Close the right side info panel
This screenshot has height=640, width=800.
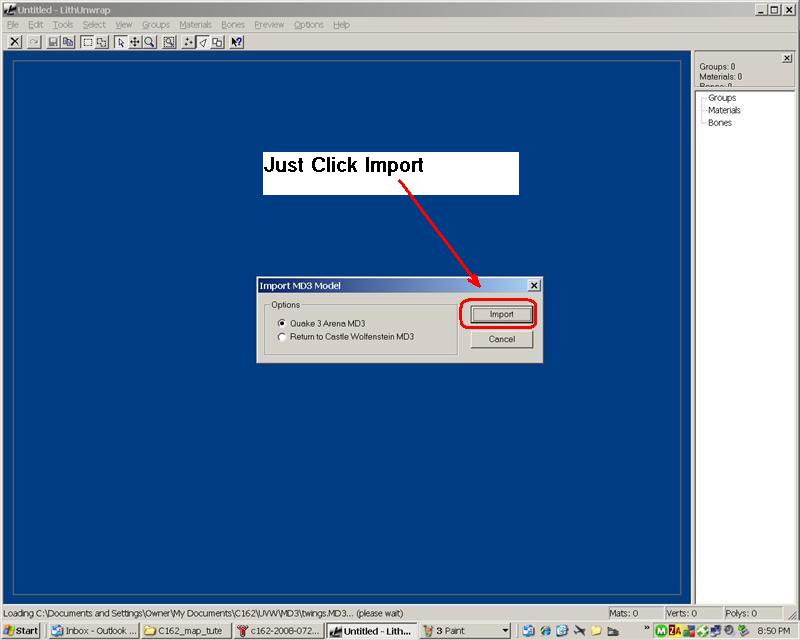coord(787,58)
